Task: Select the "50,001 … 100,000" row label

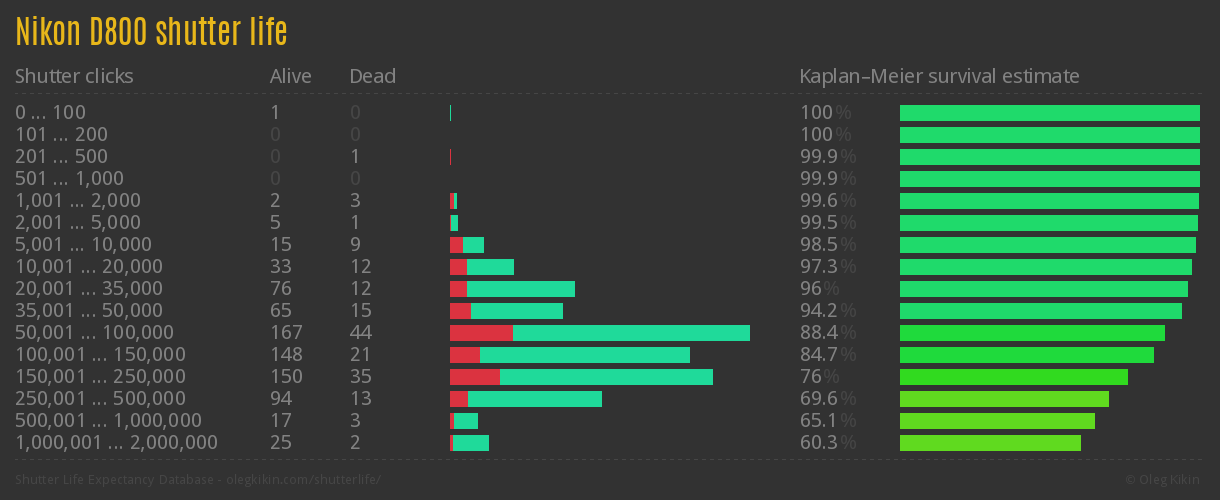Action: (x=94, y=333)
